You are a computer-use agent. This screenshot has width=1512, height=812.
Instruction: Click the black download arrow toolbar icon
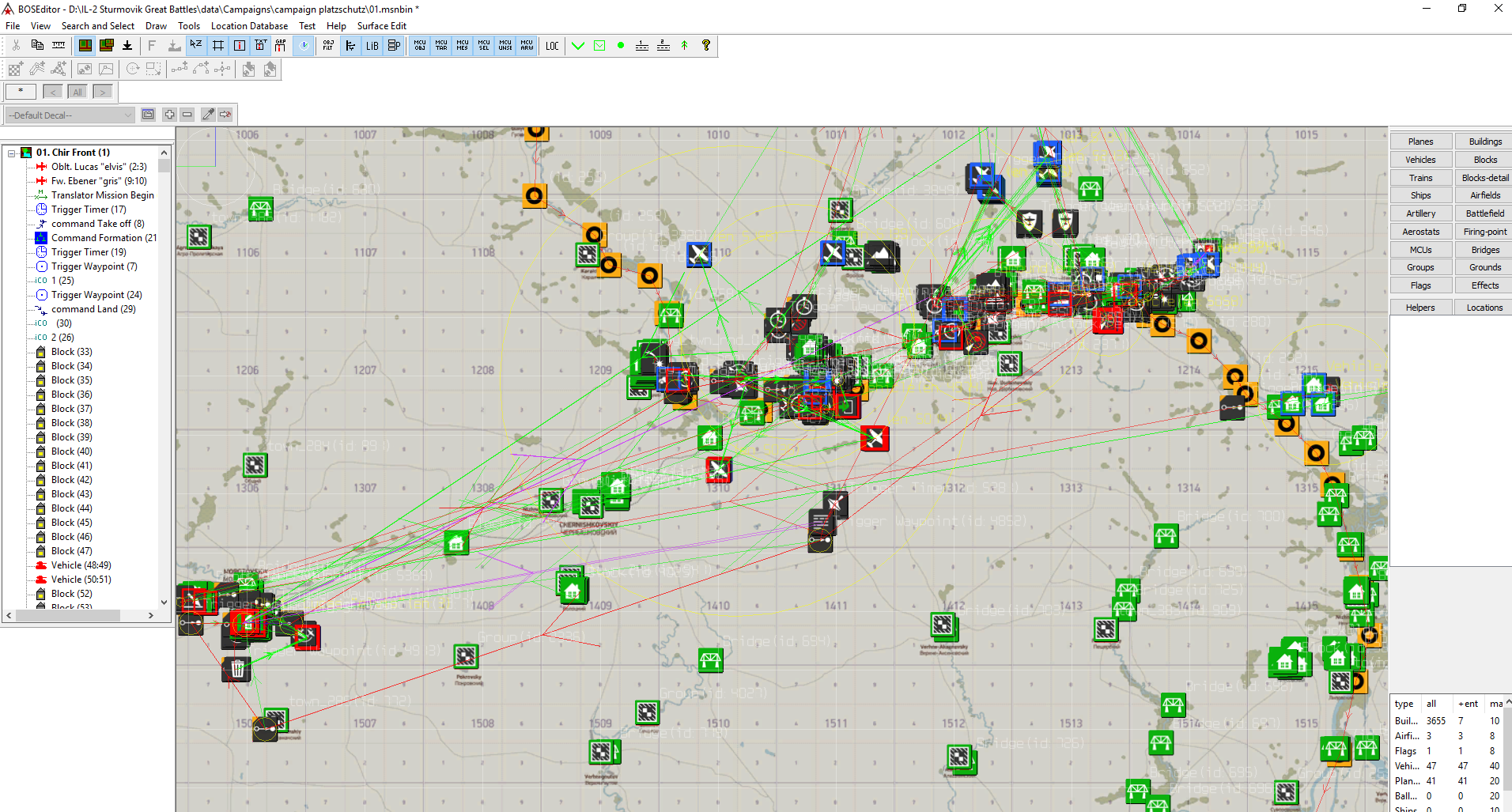127,46
